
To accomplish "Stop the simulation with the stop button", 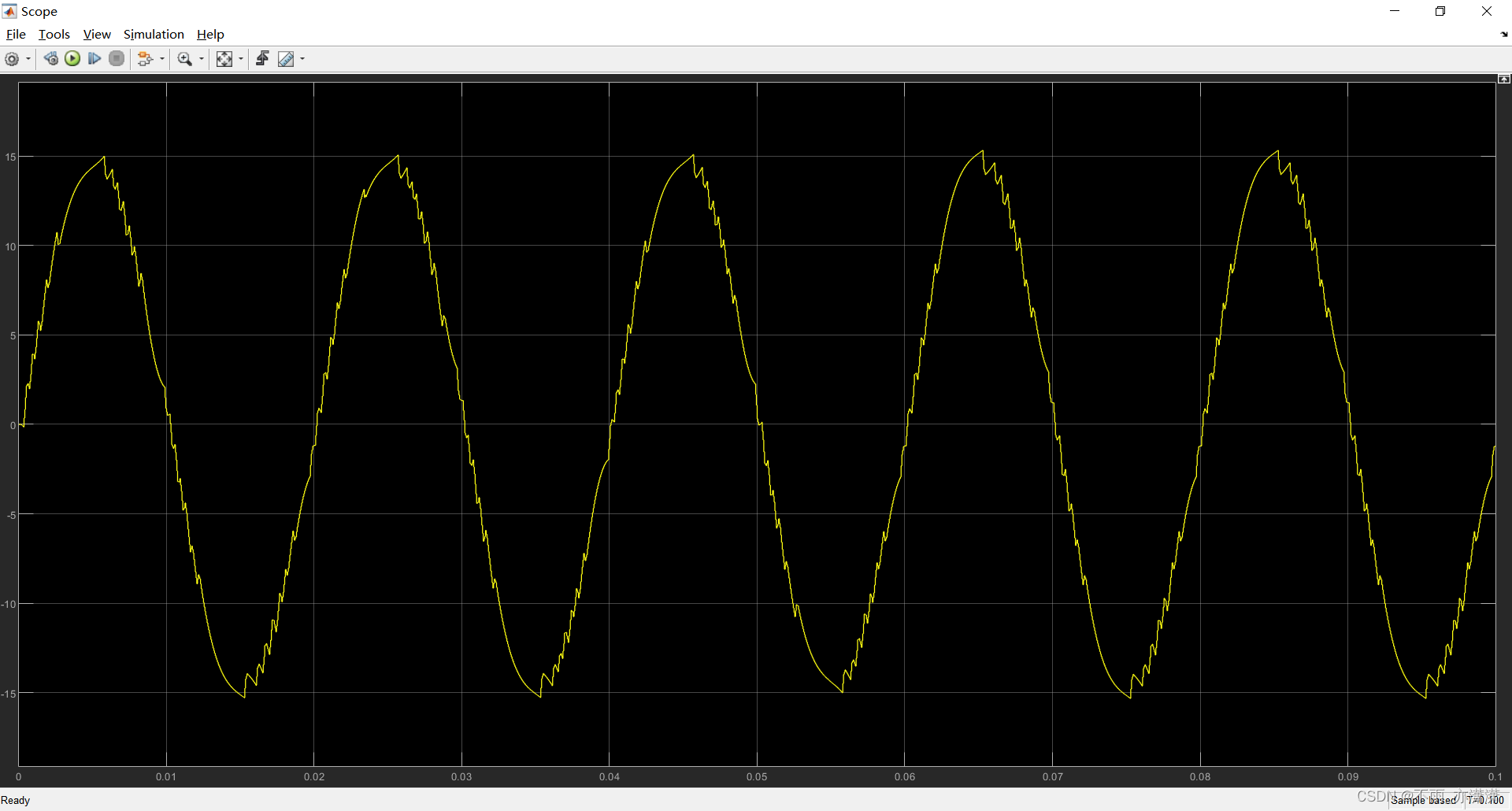I will pos(117,58).
